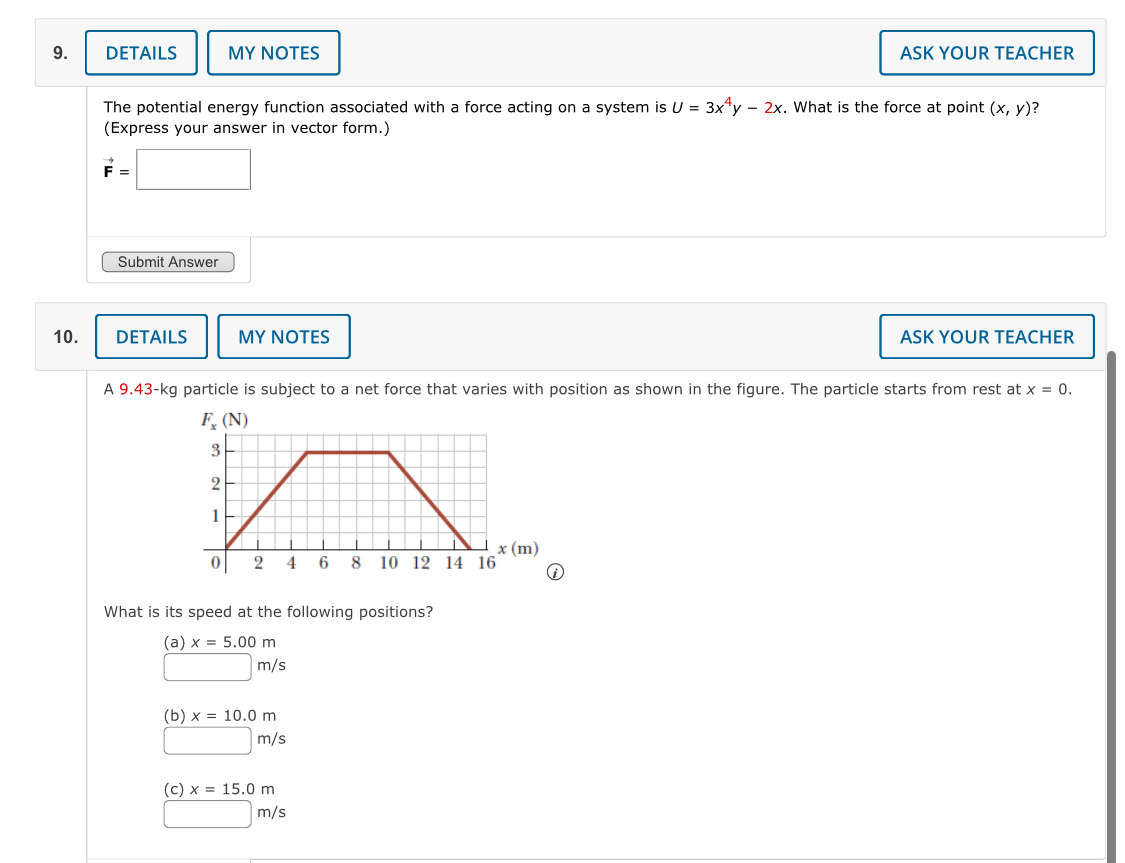Click question number 10 label
1125x863 pixels.
[x=64, y=336]
